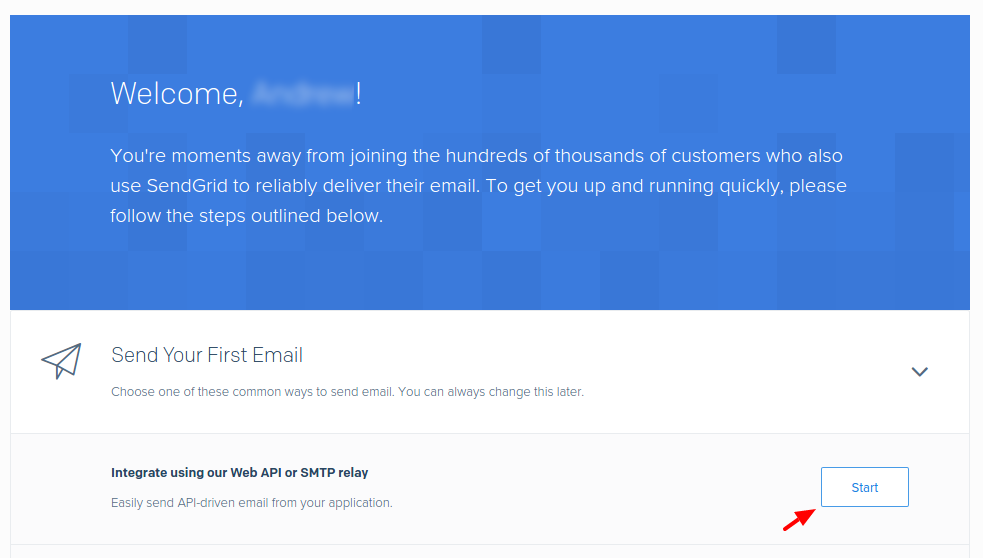Click the You can always change this later sentence

[491, 392]
